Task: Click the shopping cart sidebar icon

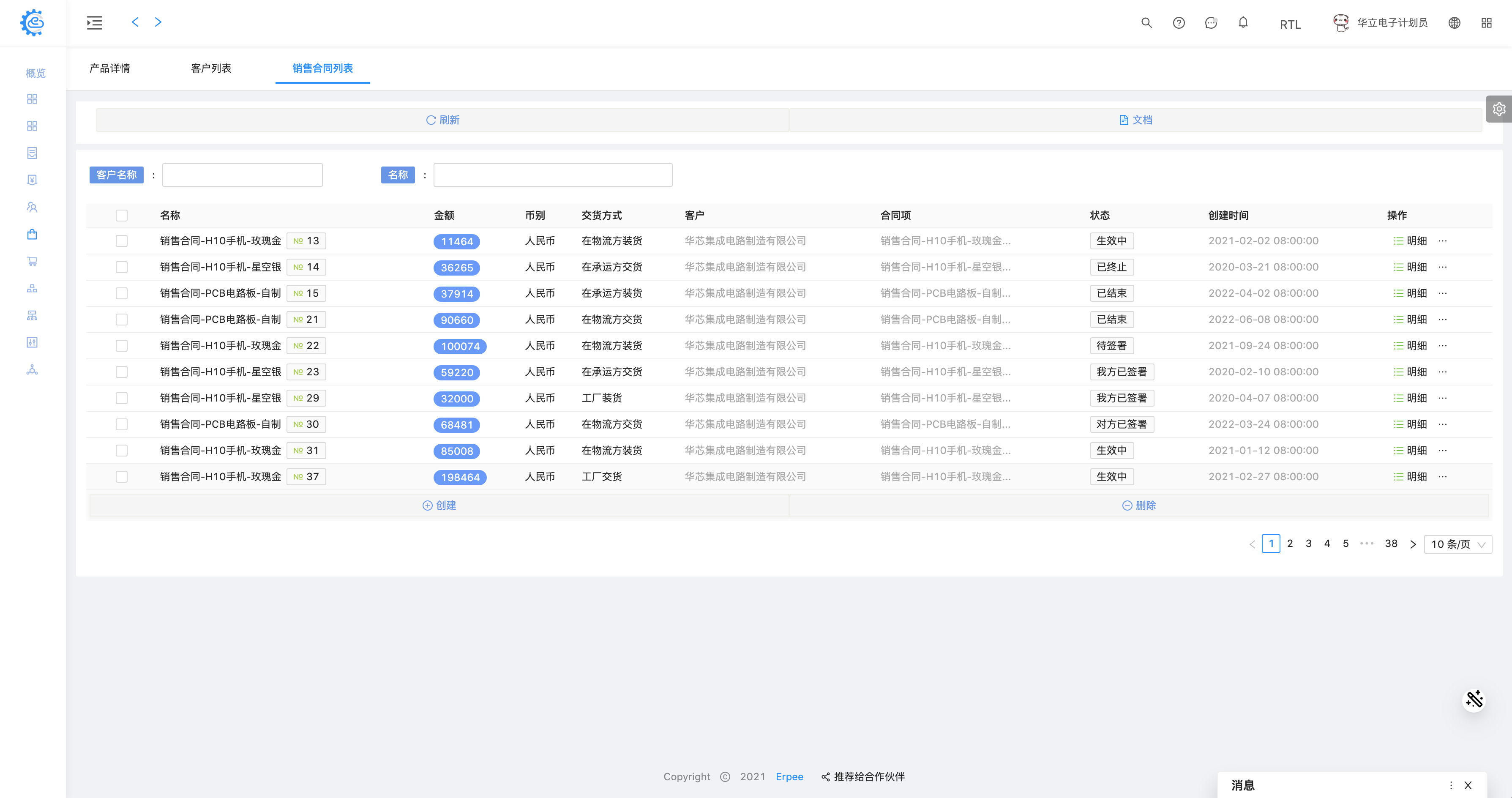Action: click(x=32, y=261)
